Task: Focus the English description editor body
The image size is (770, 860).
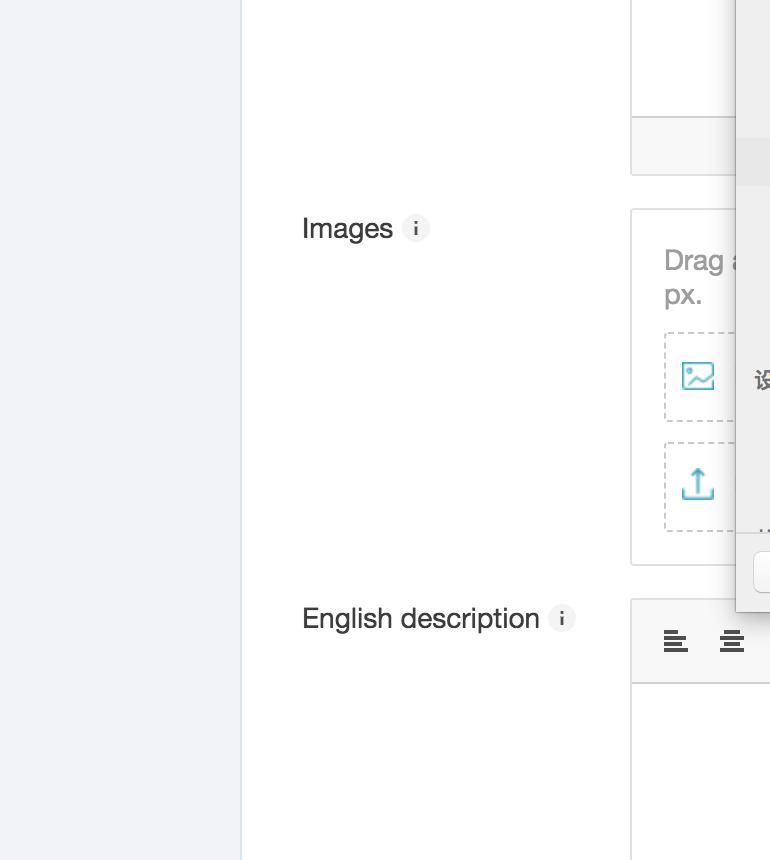Action: click(700, 770)
